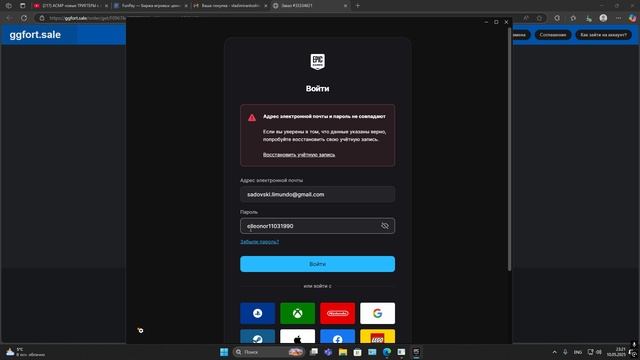Refresh the browser page
The height and width of the screenshot is (360, 640).
tap(24, 18)
